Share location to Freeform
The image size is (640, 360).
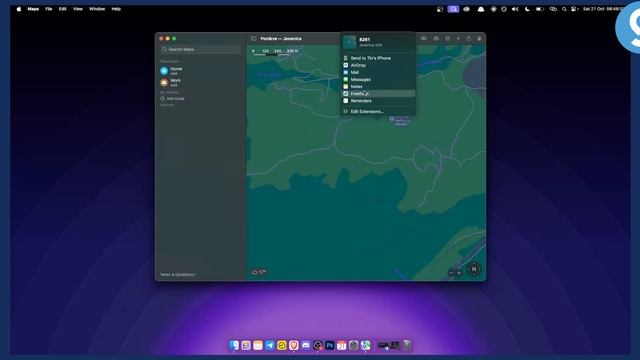tap(378, 93)
